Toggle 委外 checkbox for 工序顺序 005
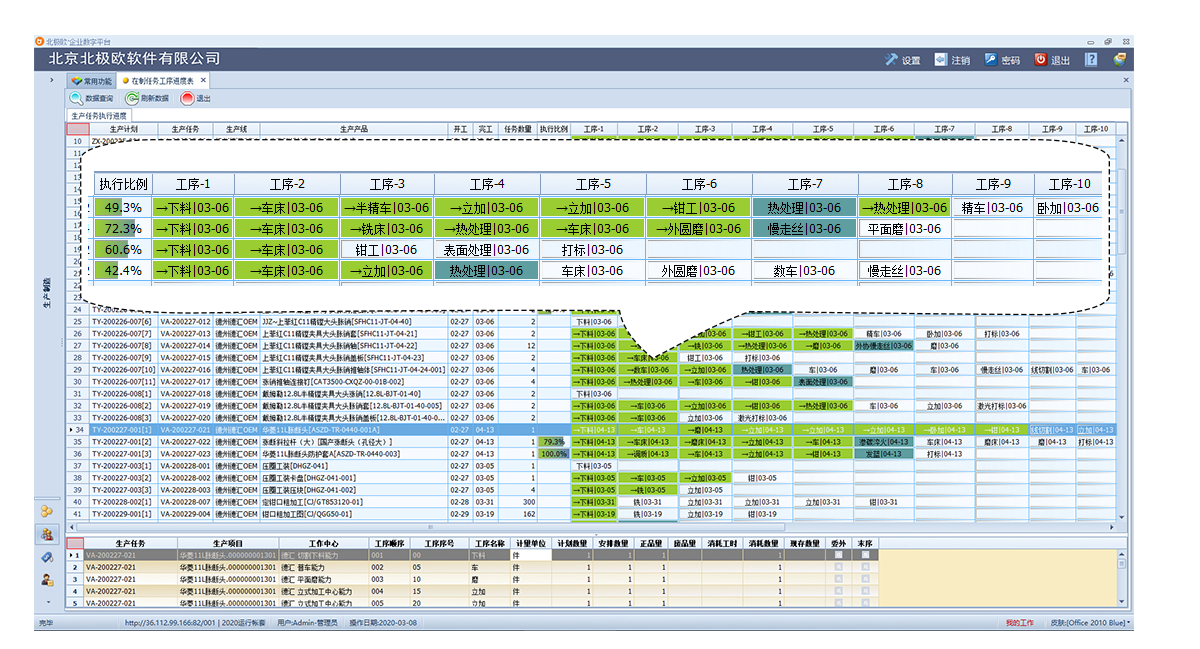The width and height of the screenshot is (1200, 649). pyautogui.click(x=838, y=603)
